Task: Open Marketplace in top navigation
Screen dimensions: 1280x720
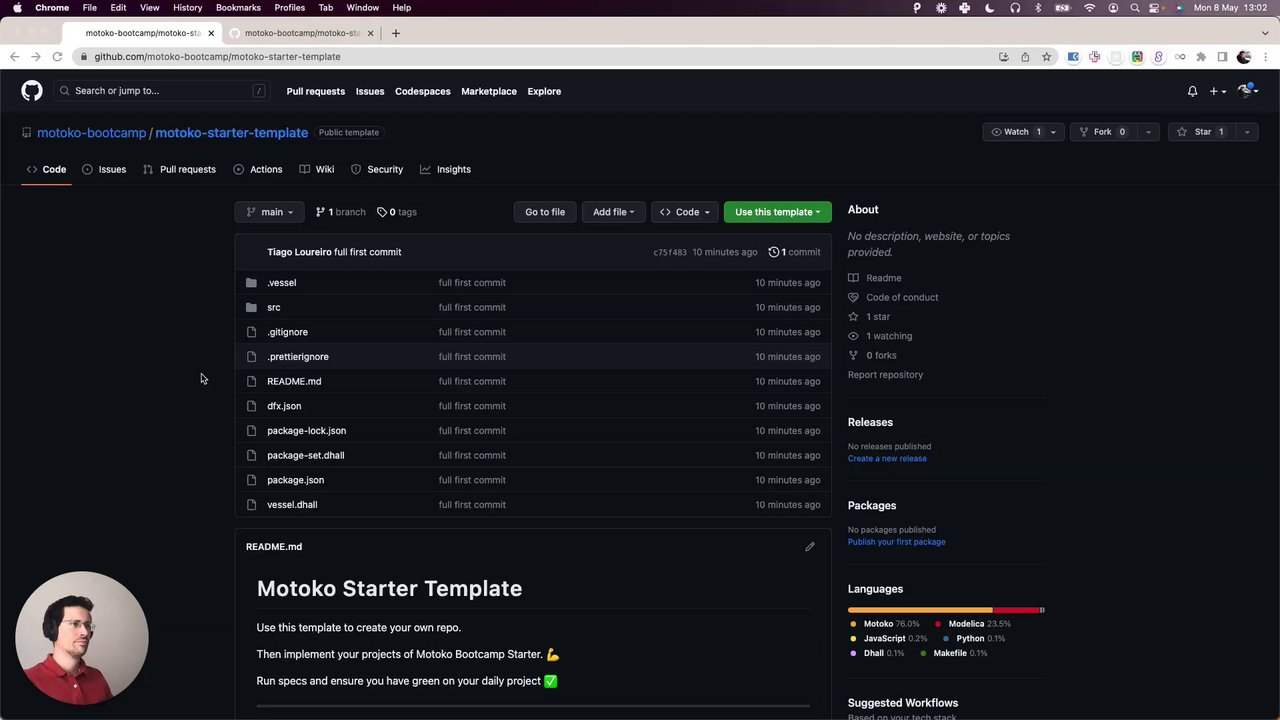Action: [489, 91]
